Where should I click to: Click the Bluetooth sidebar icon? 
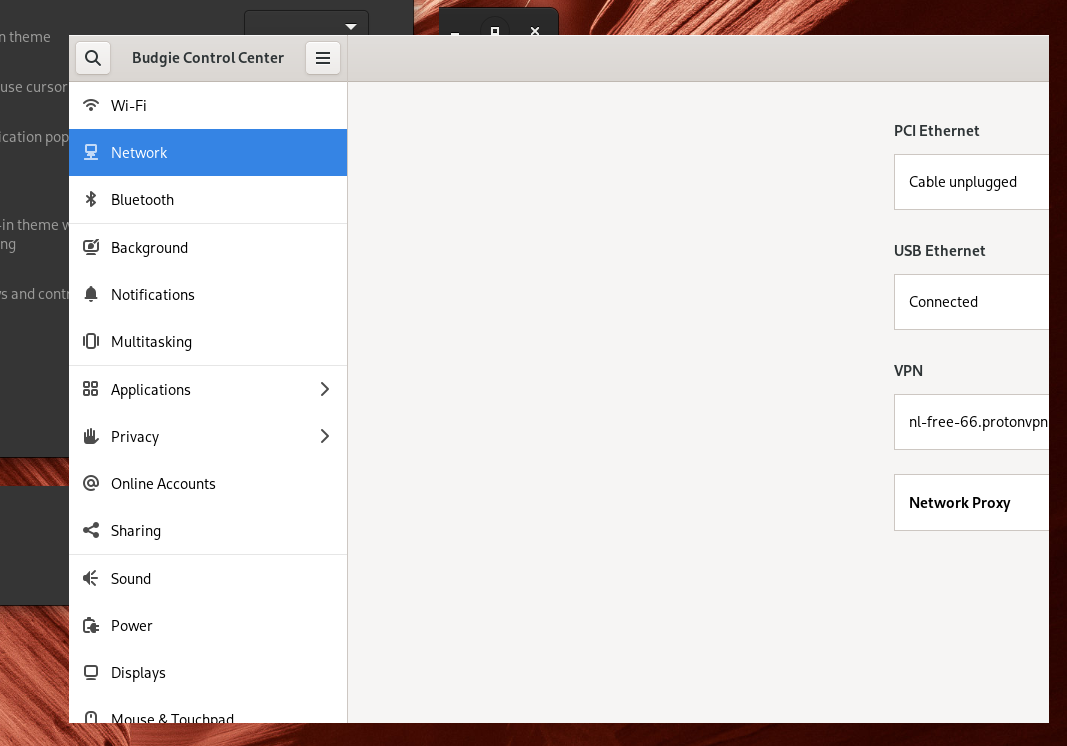(x=91, y=199)
